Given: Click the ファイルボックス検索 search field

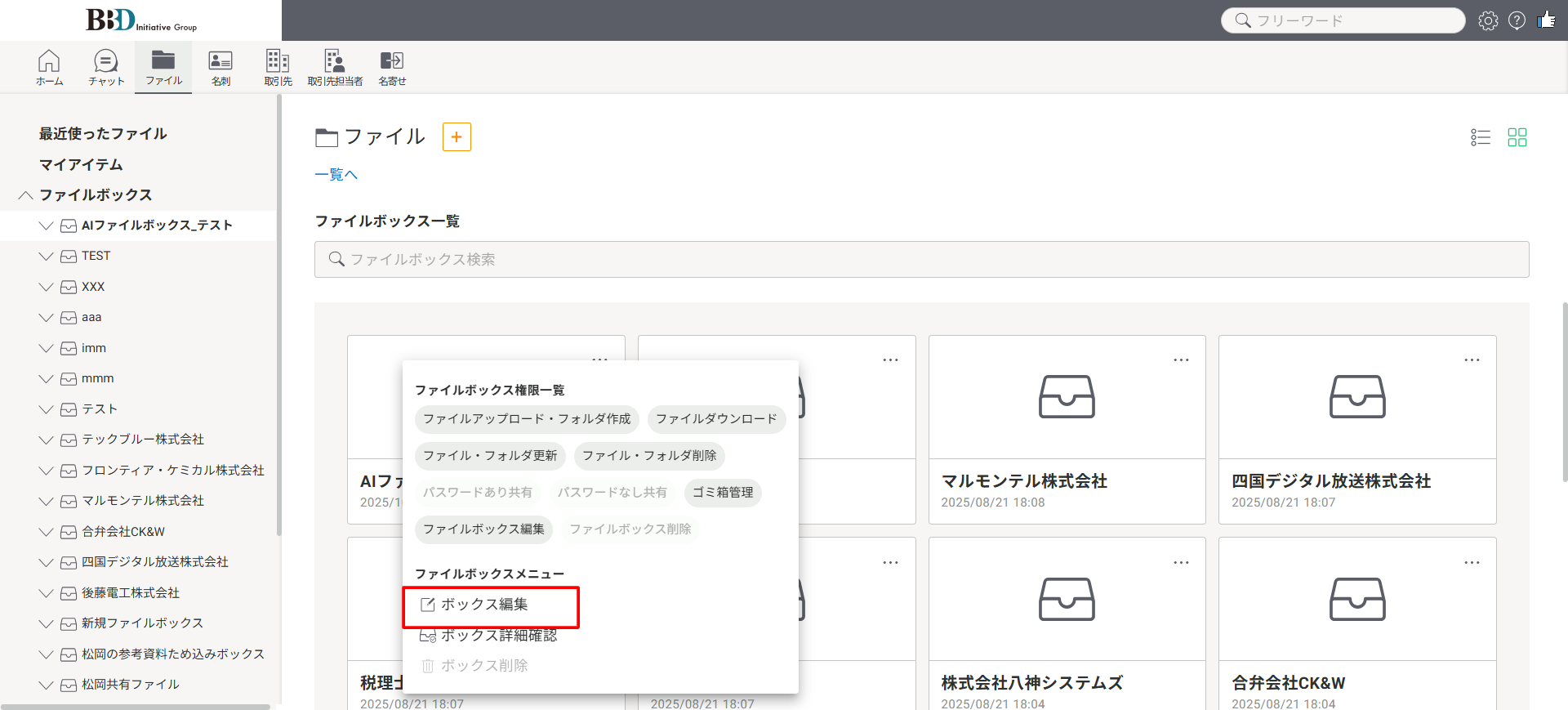Looking at the screenshot, I should point(921,260).
